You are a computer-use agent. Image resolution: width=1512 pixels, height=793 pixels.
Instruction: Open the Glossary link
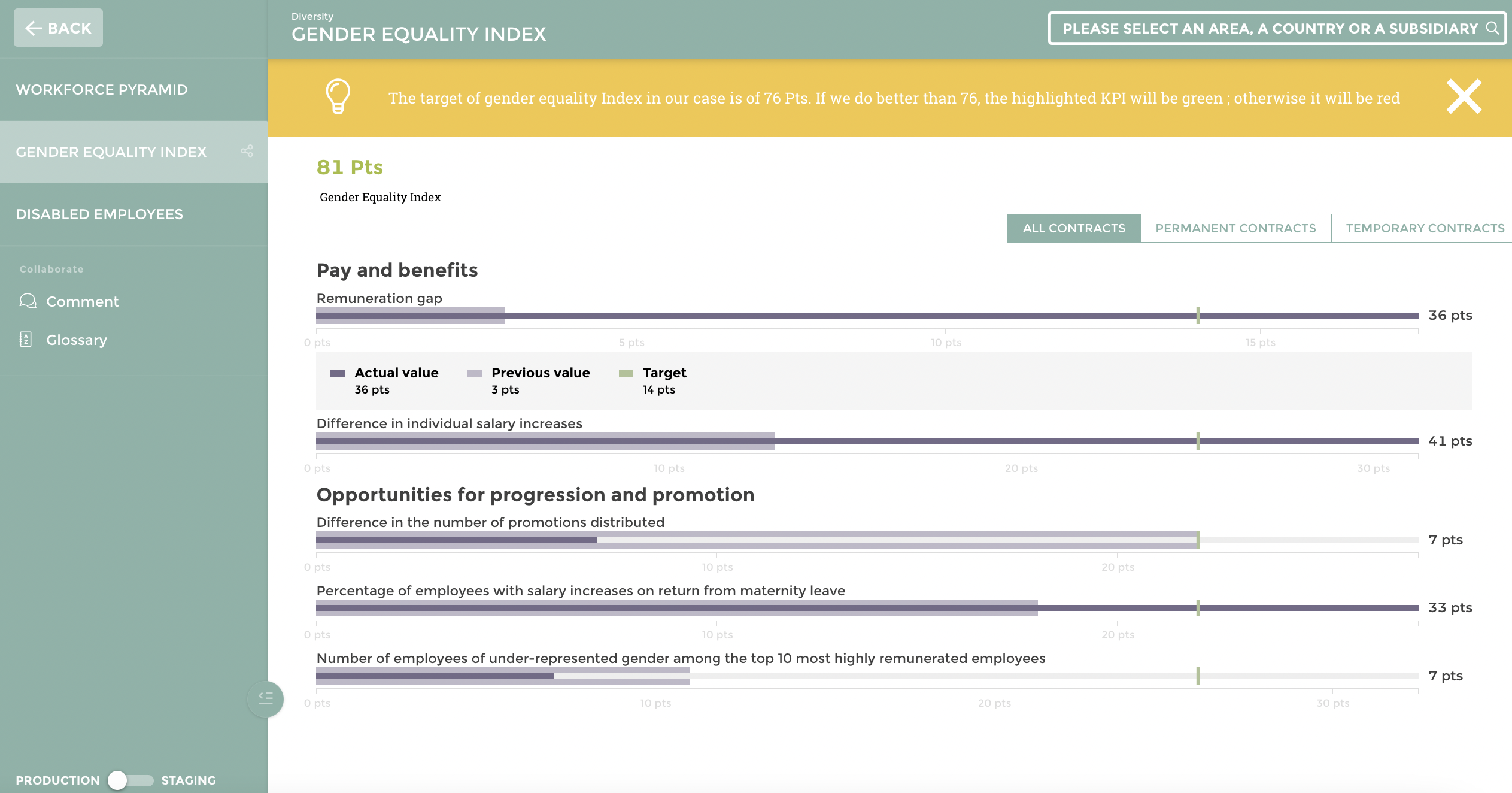(77, 340)
